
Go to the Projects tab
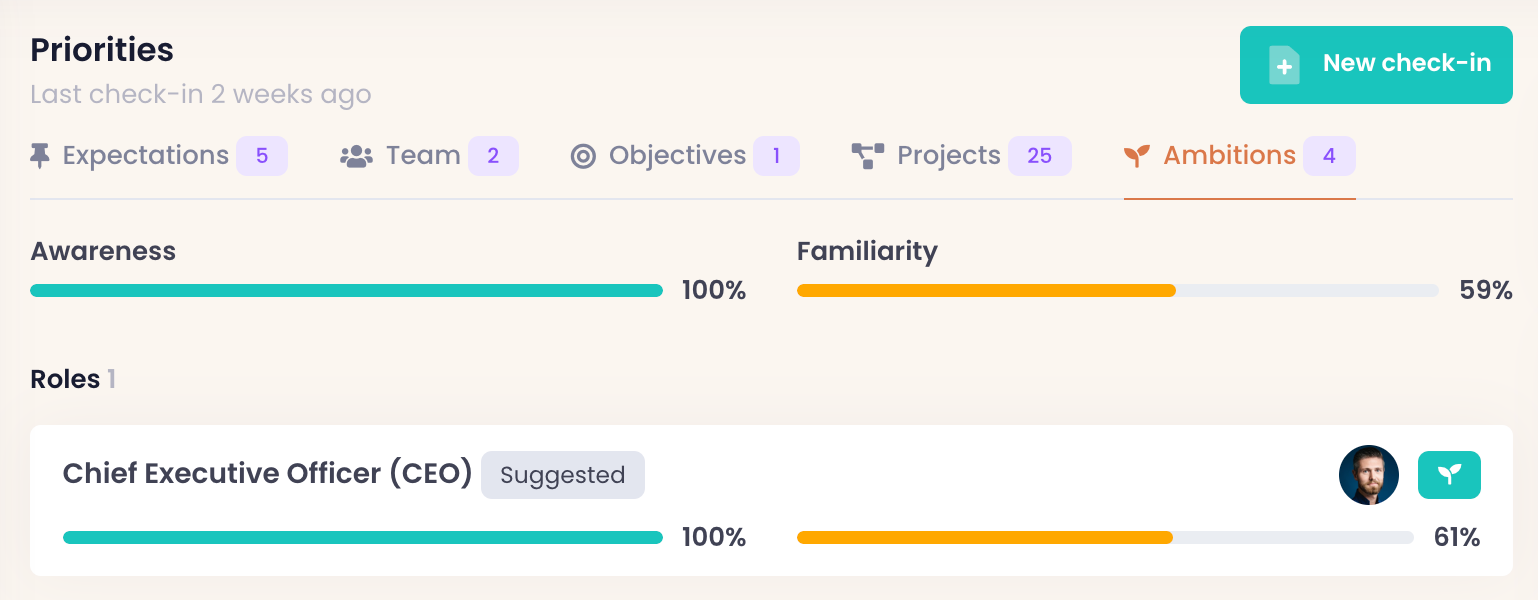coord(948,156)
